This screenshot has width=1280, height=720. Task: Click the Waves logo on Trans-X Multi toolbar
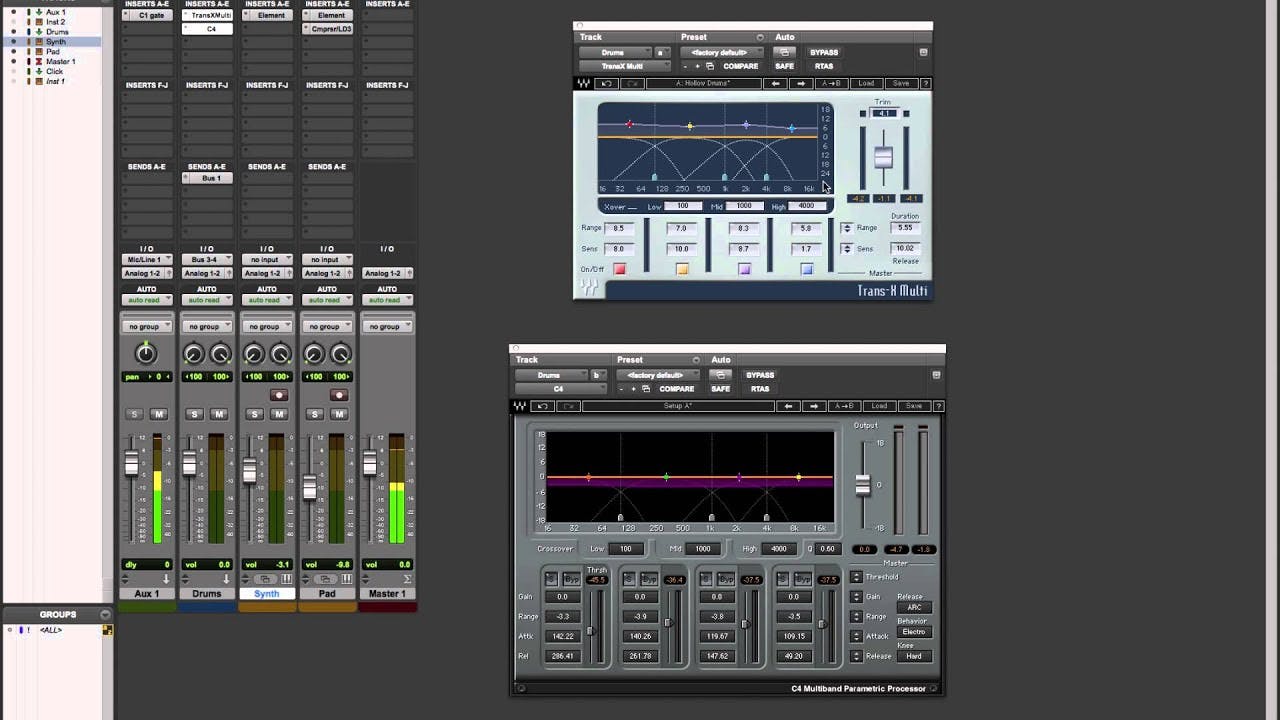pyautogui.click(x=584, y=85)
